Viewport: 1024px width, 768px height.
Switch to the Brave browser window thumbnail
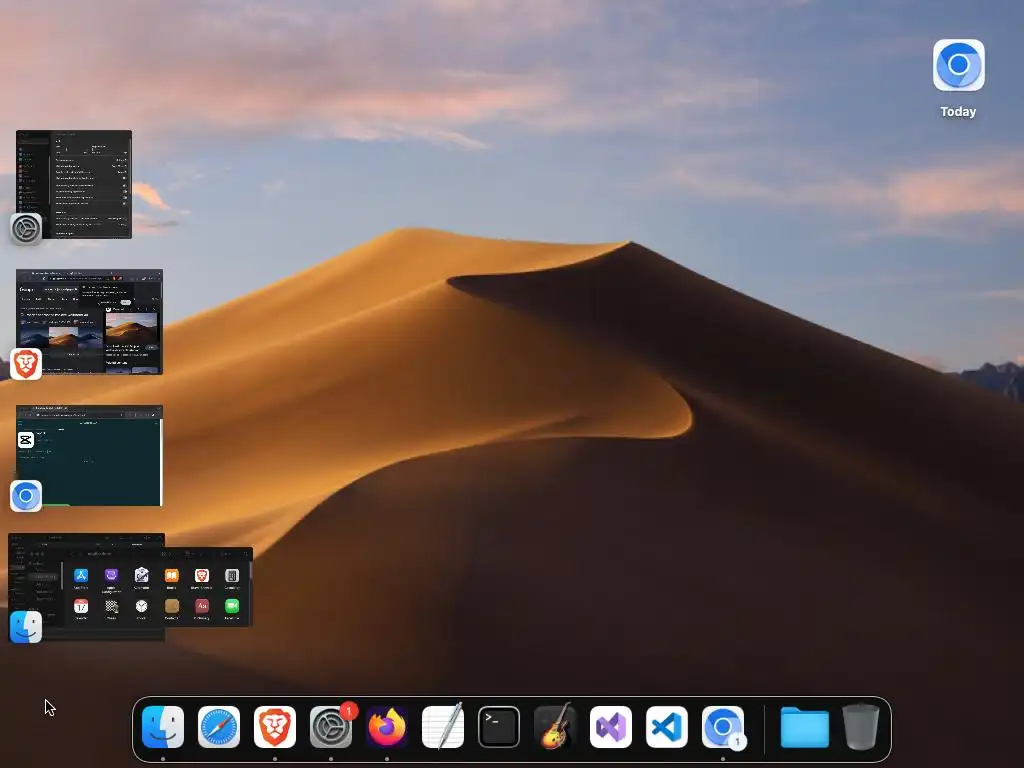click(89, 321)
